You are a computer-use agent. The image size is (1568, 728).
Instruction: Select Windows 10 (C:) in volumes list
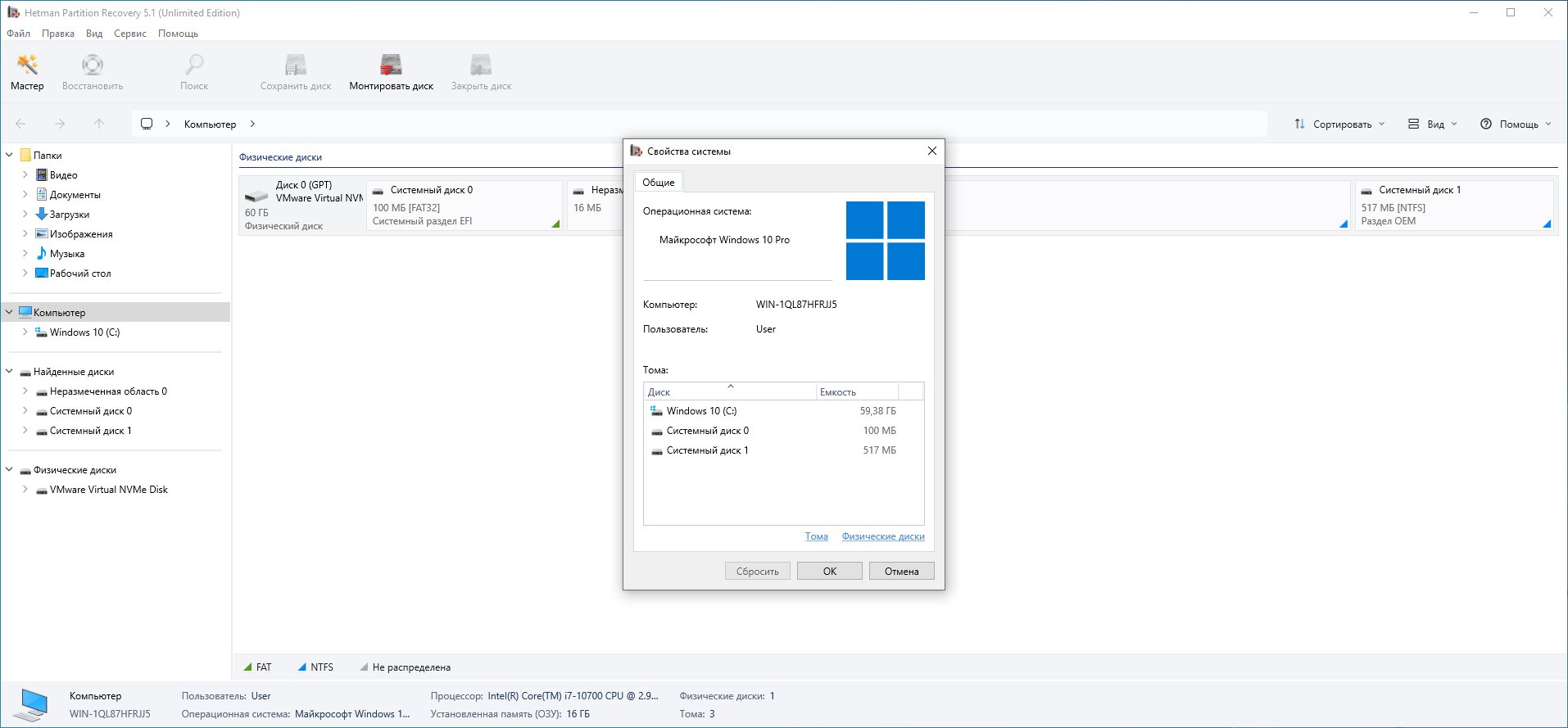point(700,411)
